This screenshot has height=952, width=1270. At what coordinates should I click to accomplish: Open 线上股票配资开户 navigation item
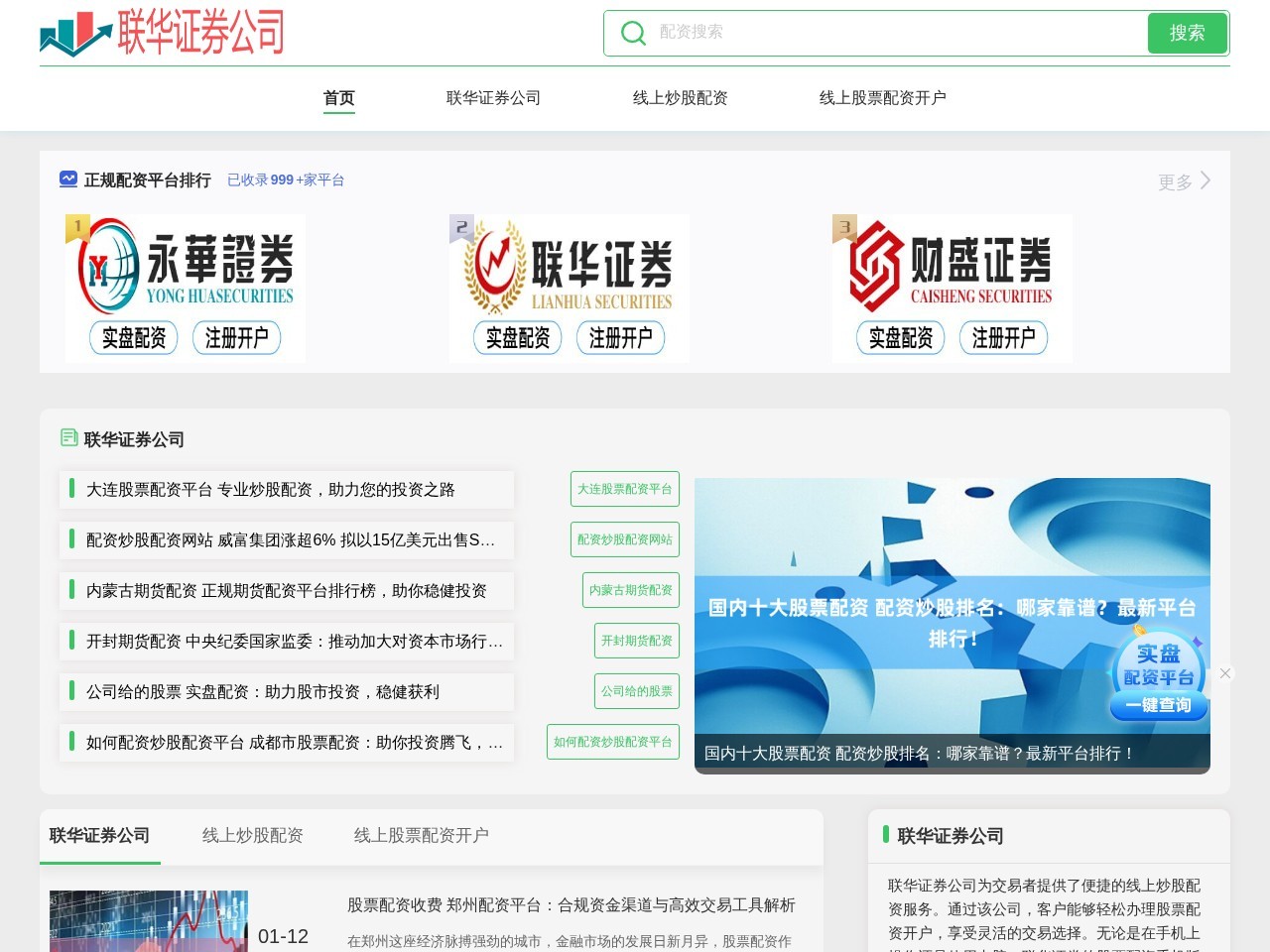883,98
